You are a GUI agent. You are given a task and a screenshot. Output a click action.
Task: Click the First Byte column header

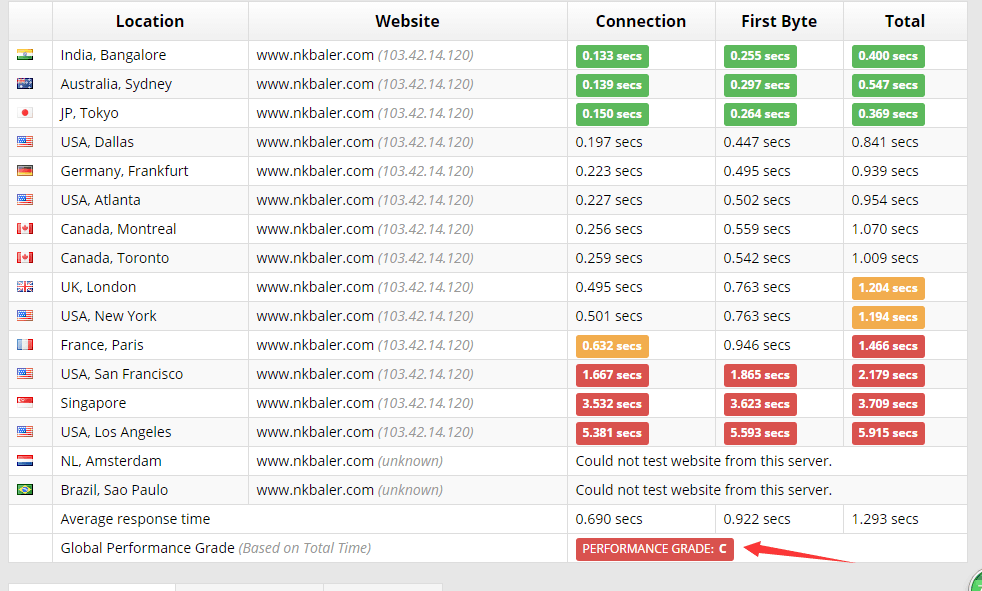click(x=779, y=21)
